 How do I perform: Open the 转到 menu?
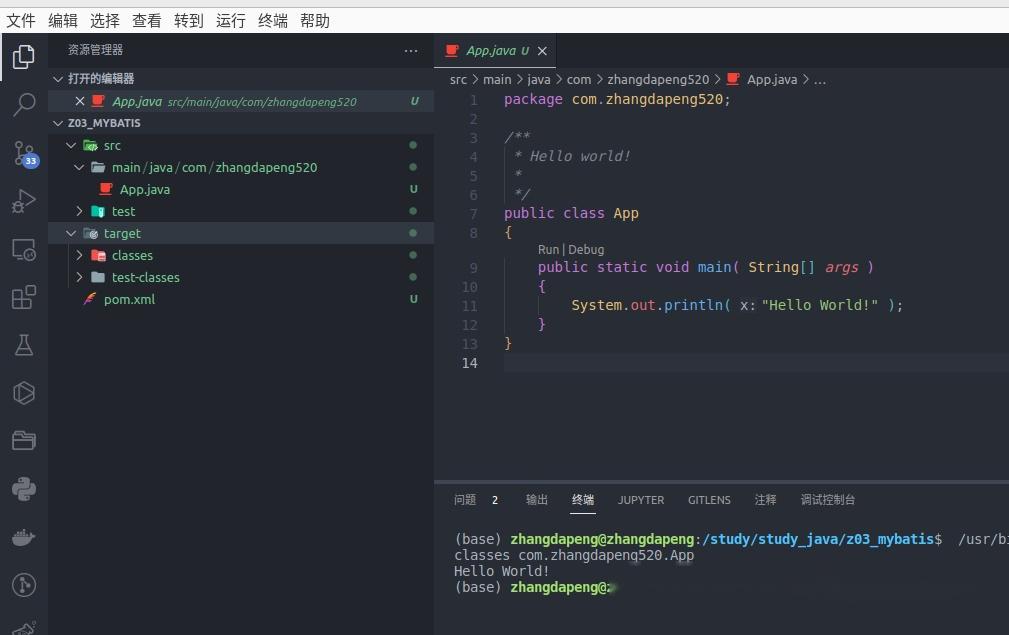(x=189, y=21)
